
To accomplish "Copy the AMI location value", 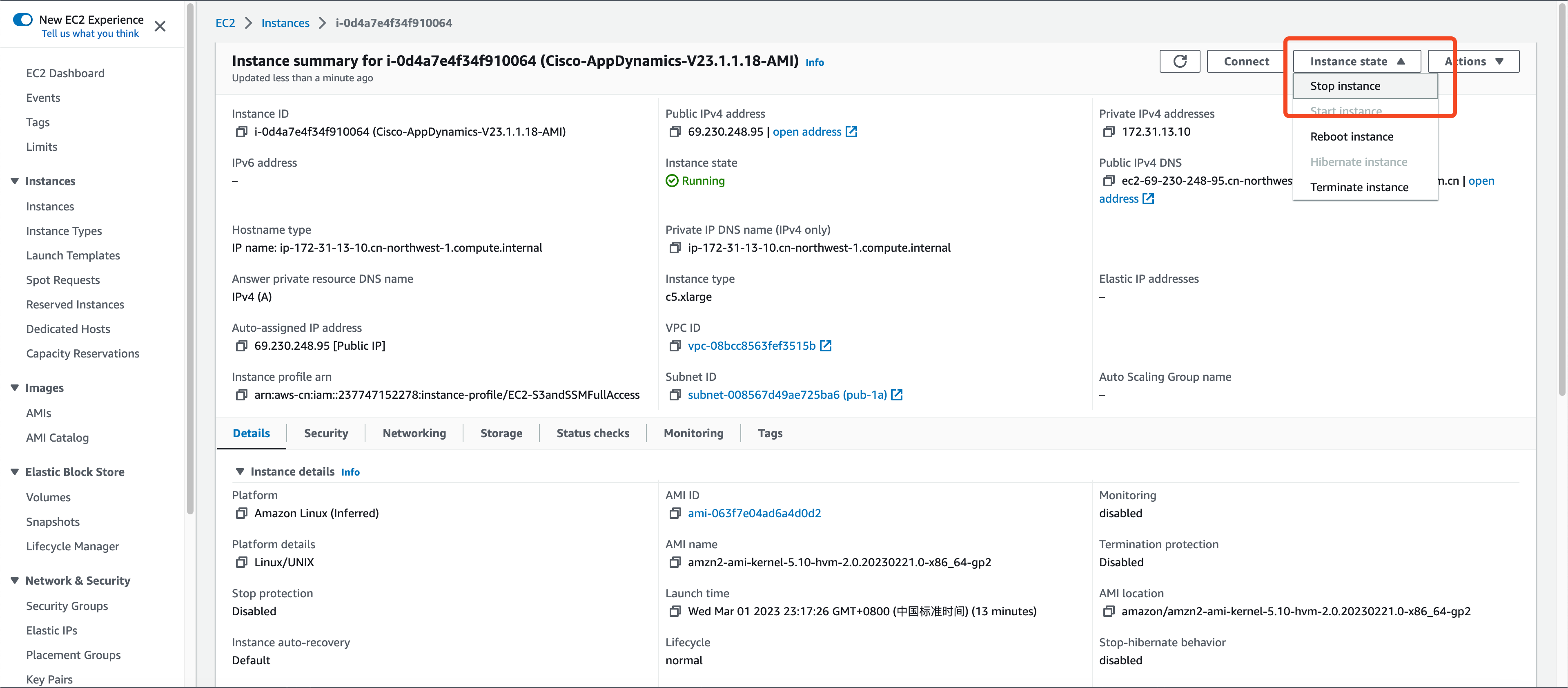I will click(x=1109, y=611).
